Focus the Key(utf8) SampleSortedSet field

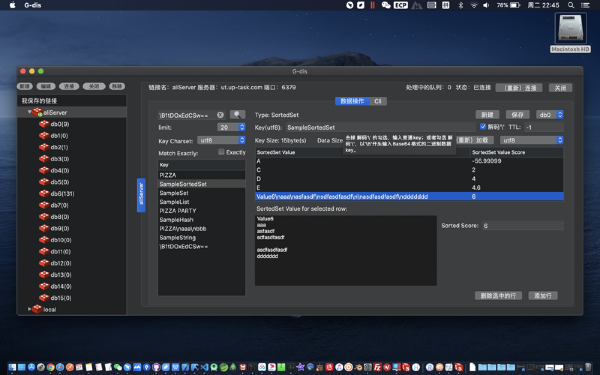coord(380,127)
